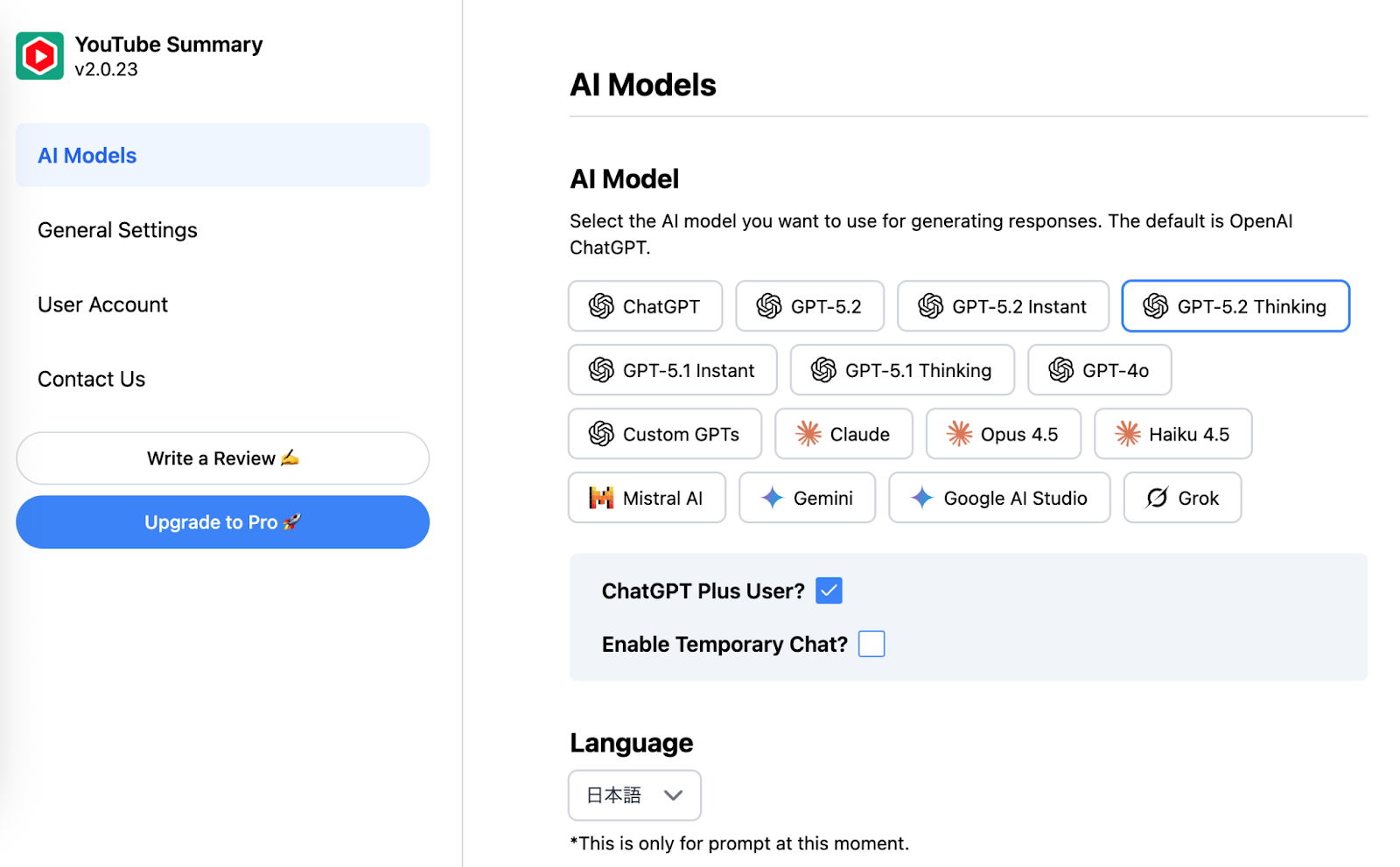Go to User Account section
The width and height of the screenshot is (1400, 867).
(102, 304)
